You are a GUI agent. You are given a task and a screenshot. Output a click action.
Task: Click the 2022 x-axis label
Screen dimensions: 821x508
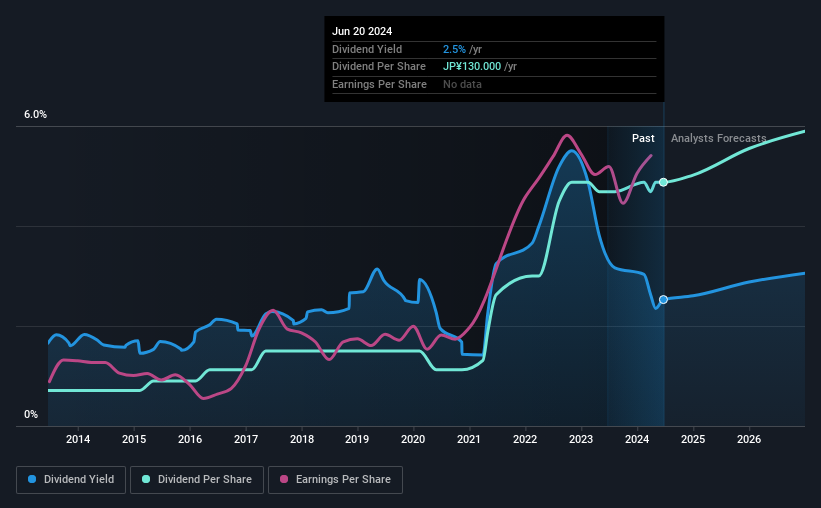point(525,439)
